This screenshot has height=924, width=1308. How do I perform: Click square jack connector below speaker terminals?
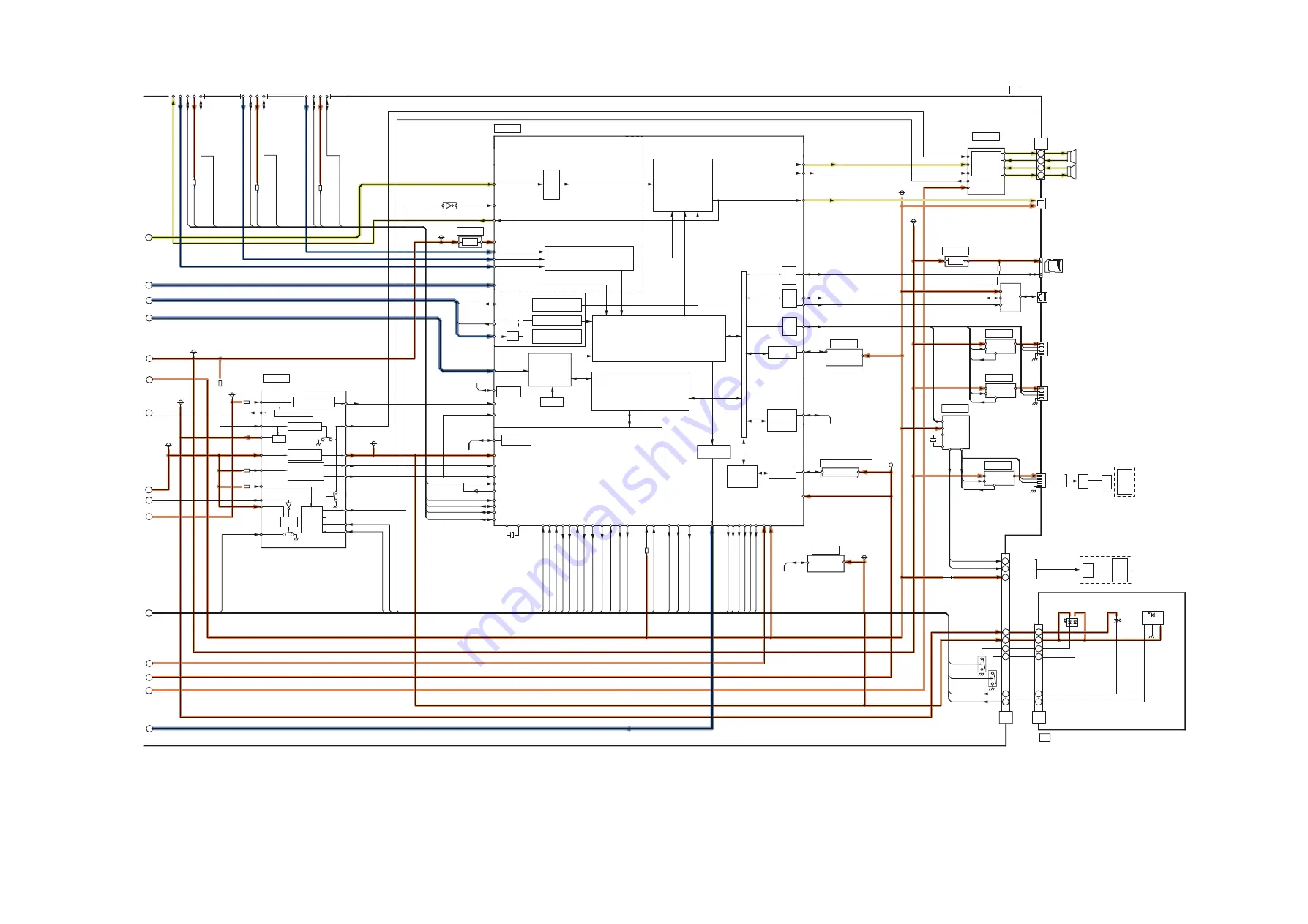(x=1041, y=203)
